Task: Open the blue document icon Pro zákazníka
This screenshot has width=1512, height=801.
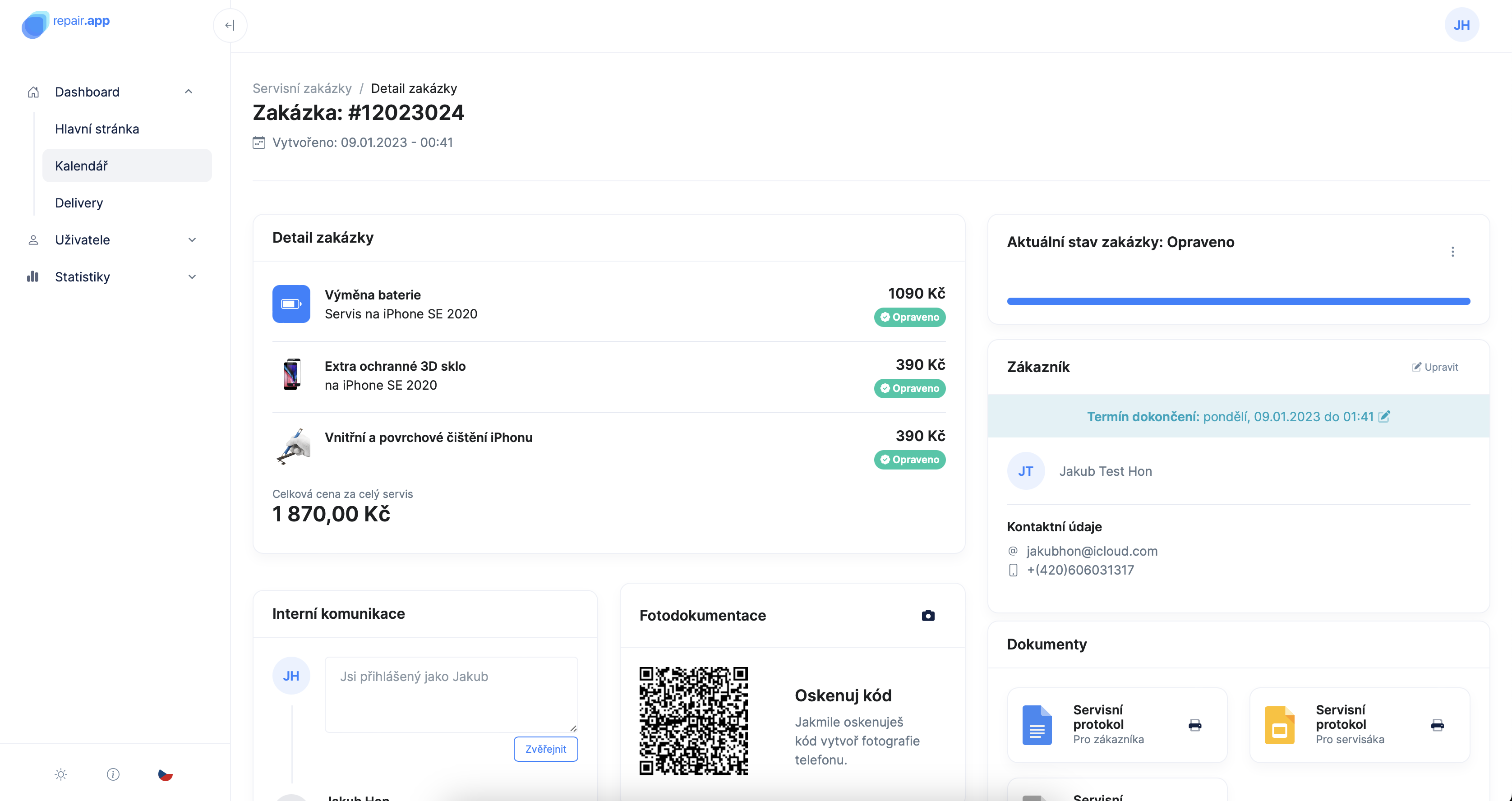Action: pyautogui.click(x=1037, y=725)
